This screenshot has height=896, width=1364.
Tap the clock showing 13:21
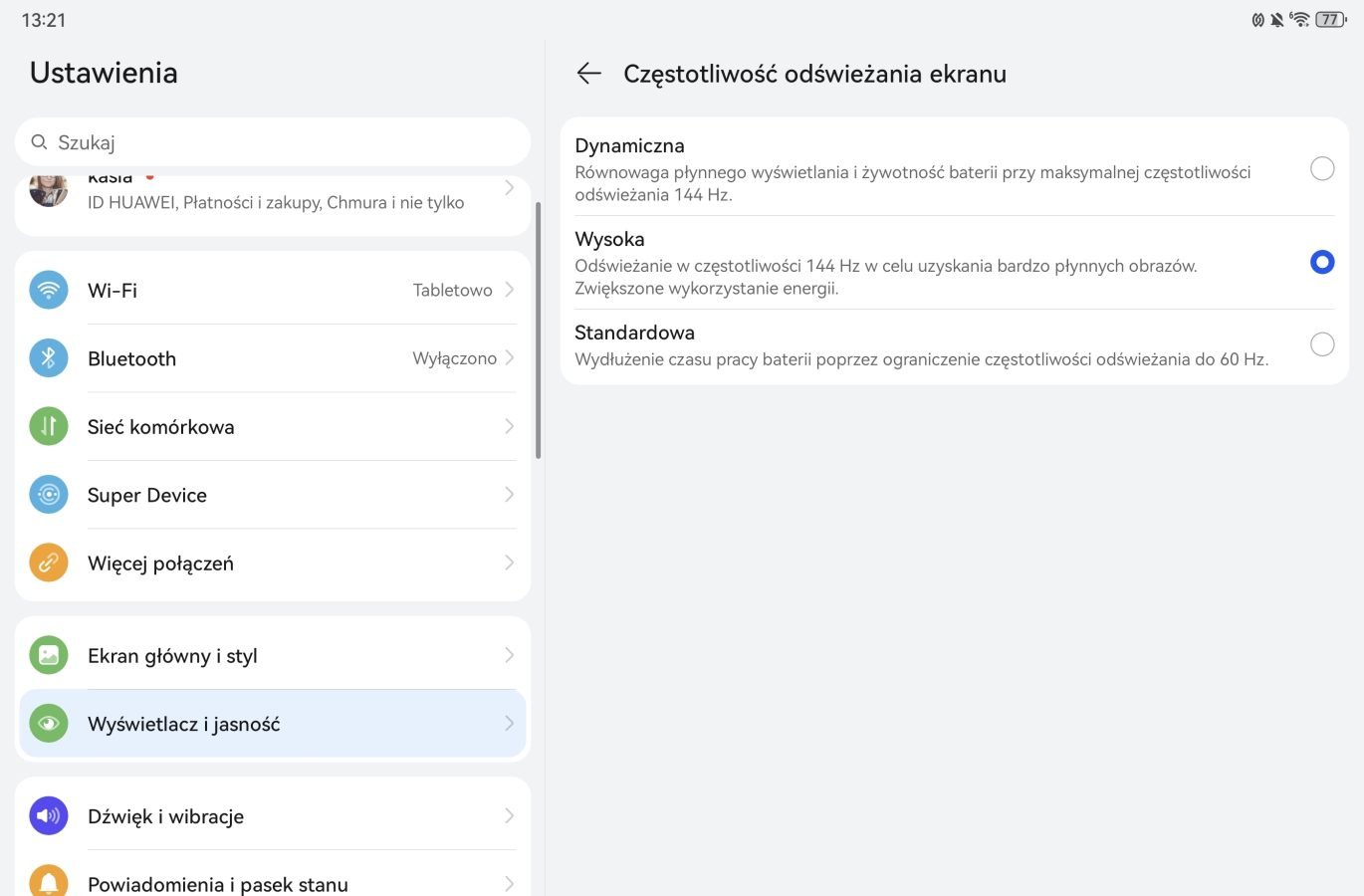coord(44,20)
